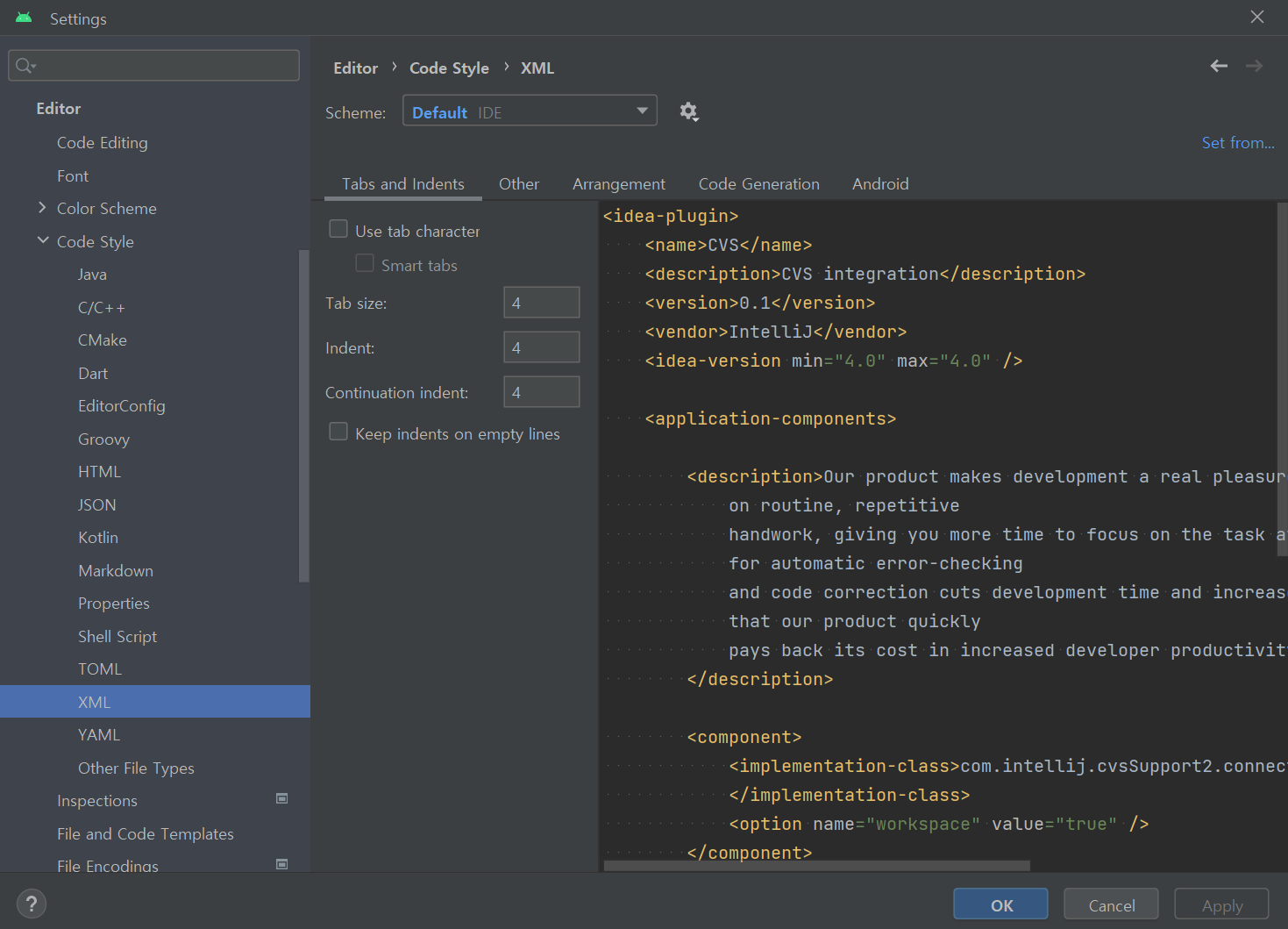1288x929 pixels.
Task: Enable Use tab character checkbox
Action: click(x=338, y=229)
